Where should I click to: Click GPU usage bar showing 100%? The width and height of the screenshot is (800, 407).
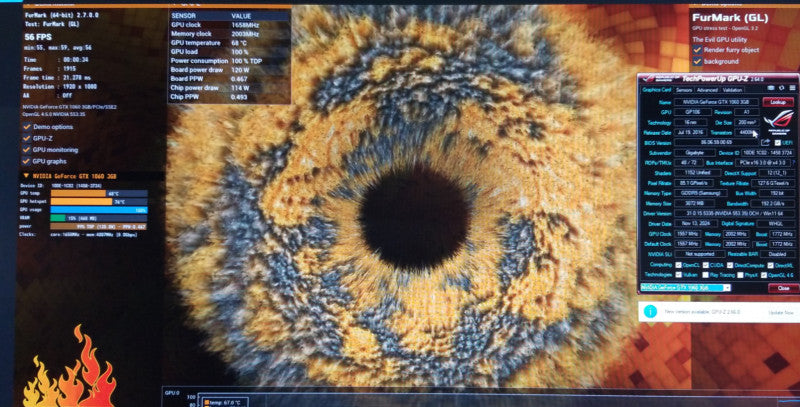[x=99, y=210]
